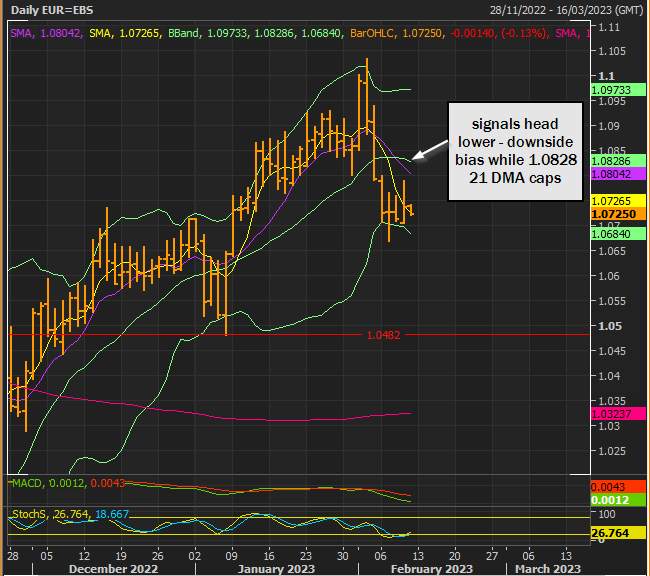Click the 1.05 price axis label
The height and width of the screenshot is (576, 650).
(609, 326)
